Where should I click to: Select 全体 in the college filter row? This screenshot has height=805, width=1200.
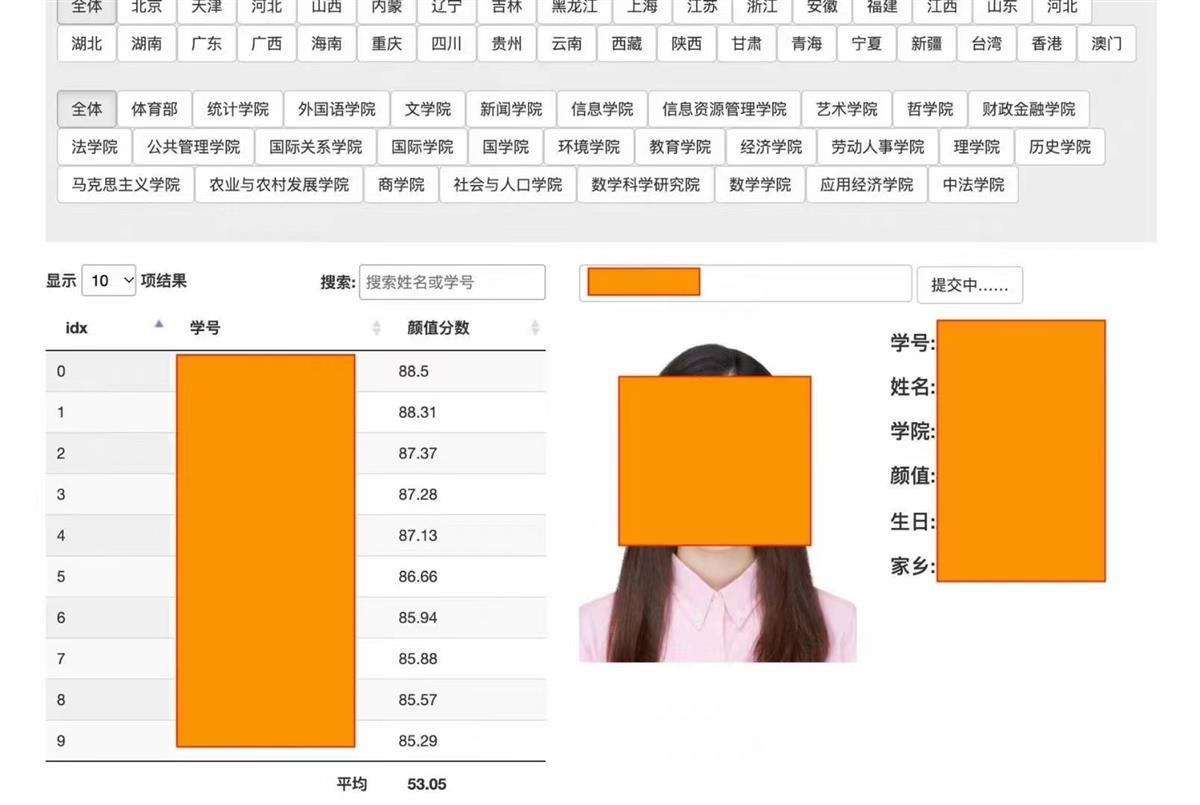click(87, 109)
